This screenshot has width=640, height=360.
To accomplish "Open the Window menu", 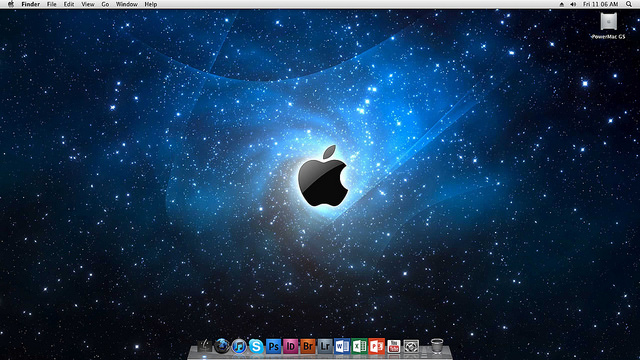I will point(127,4).
